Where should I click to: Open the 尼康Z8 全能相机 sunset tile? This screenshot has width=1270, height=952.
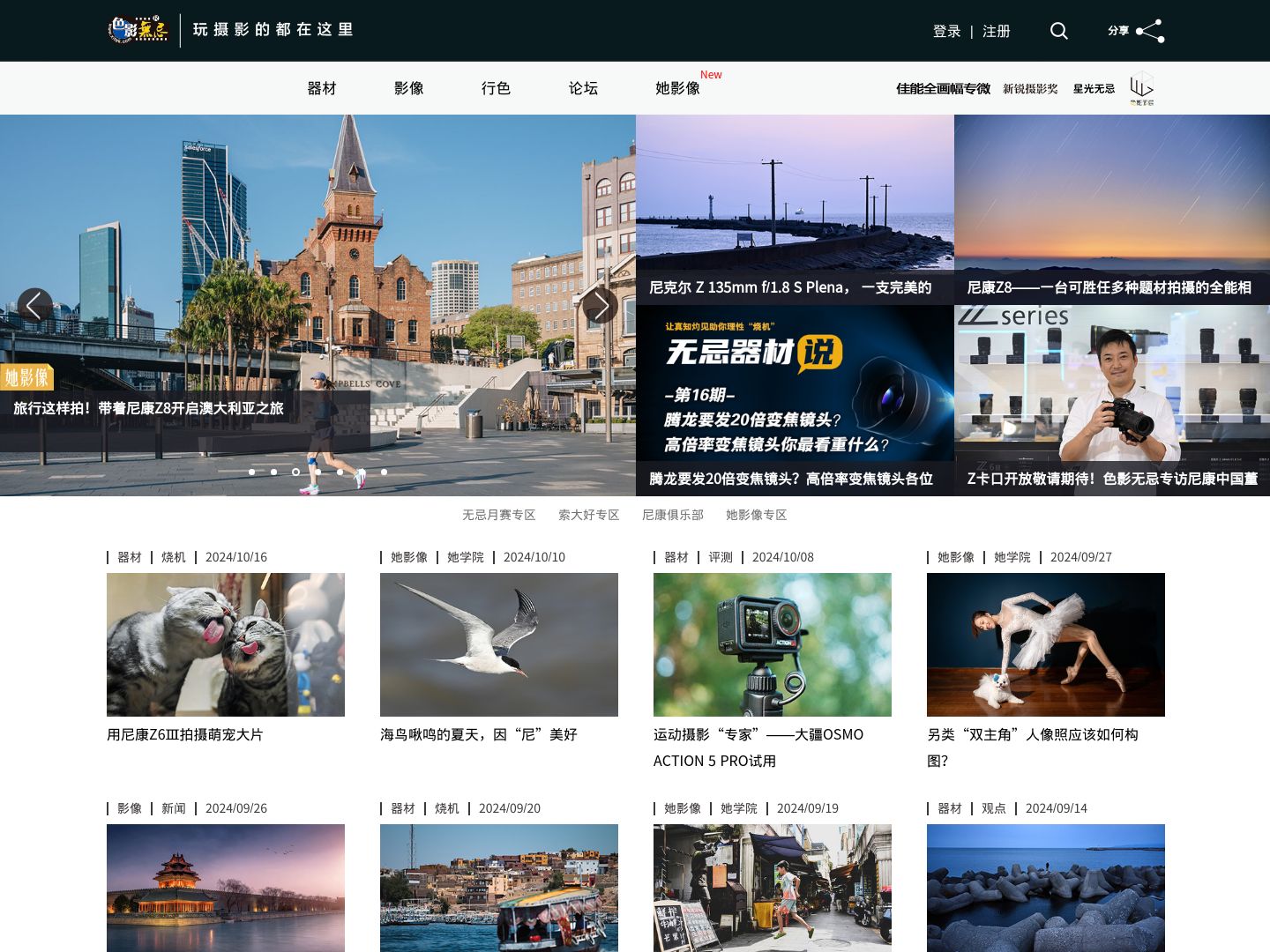1112,209
